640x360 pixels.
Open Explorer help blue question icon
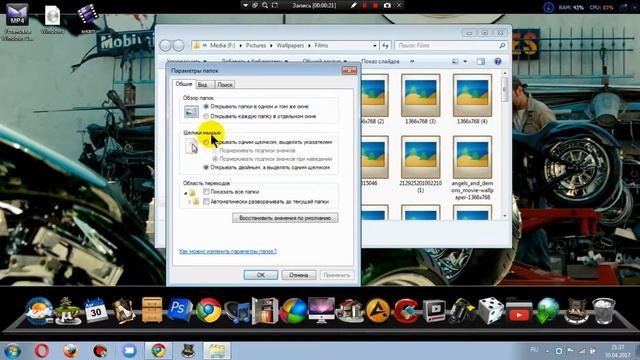pyautogui.click(x=498, y=61)
